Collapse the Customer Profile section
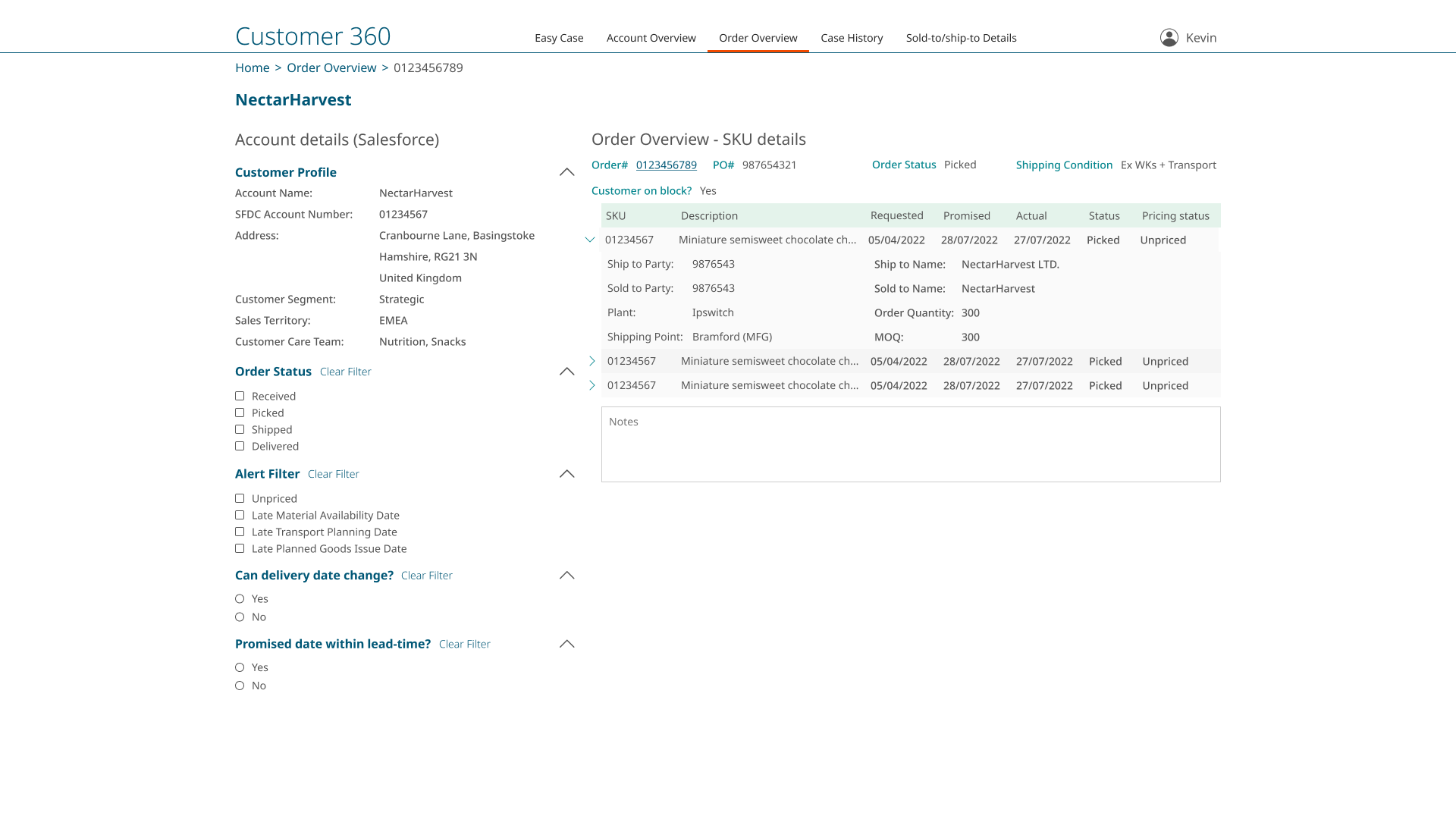The height and width of the screenshot is (819, 1456). click(x=566, y=171)
